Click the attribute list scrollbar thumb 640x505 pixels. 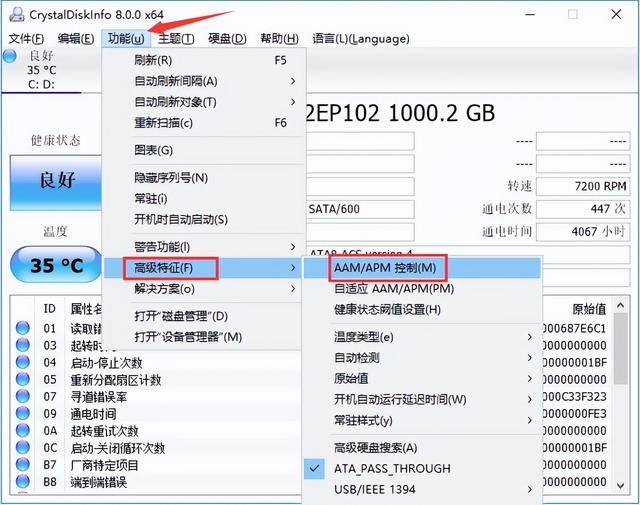620,349
